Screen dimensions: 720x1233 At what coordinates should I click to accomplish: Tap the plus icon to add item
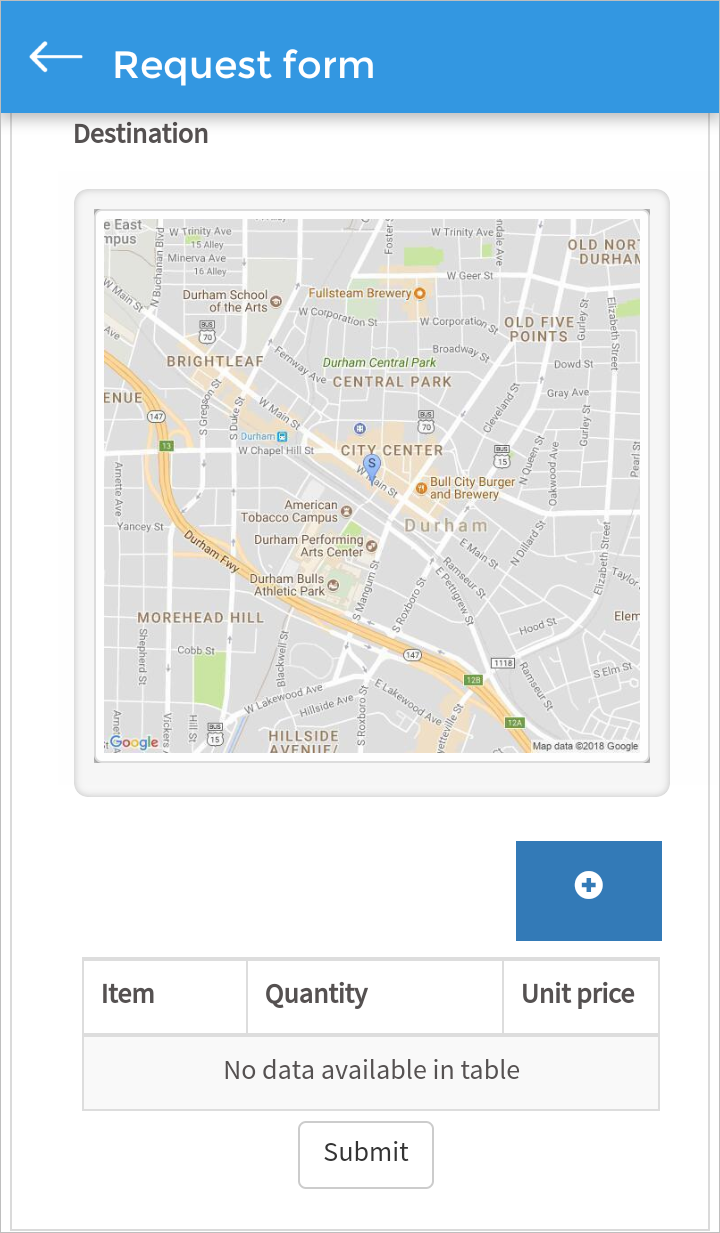coord(589,886)
